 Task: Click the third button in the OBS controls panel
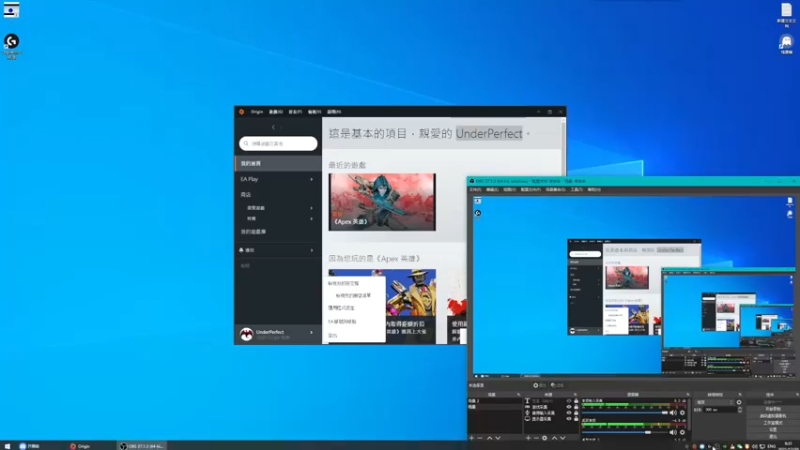click(x=773, y=416)
